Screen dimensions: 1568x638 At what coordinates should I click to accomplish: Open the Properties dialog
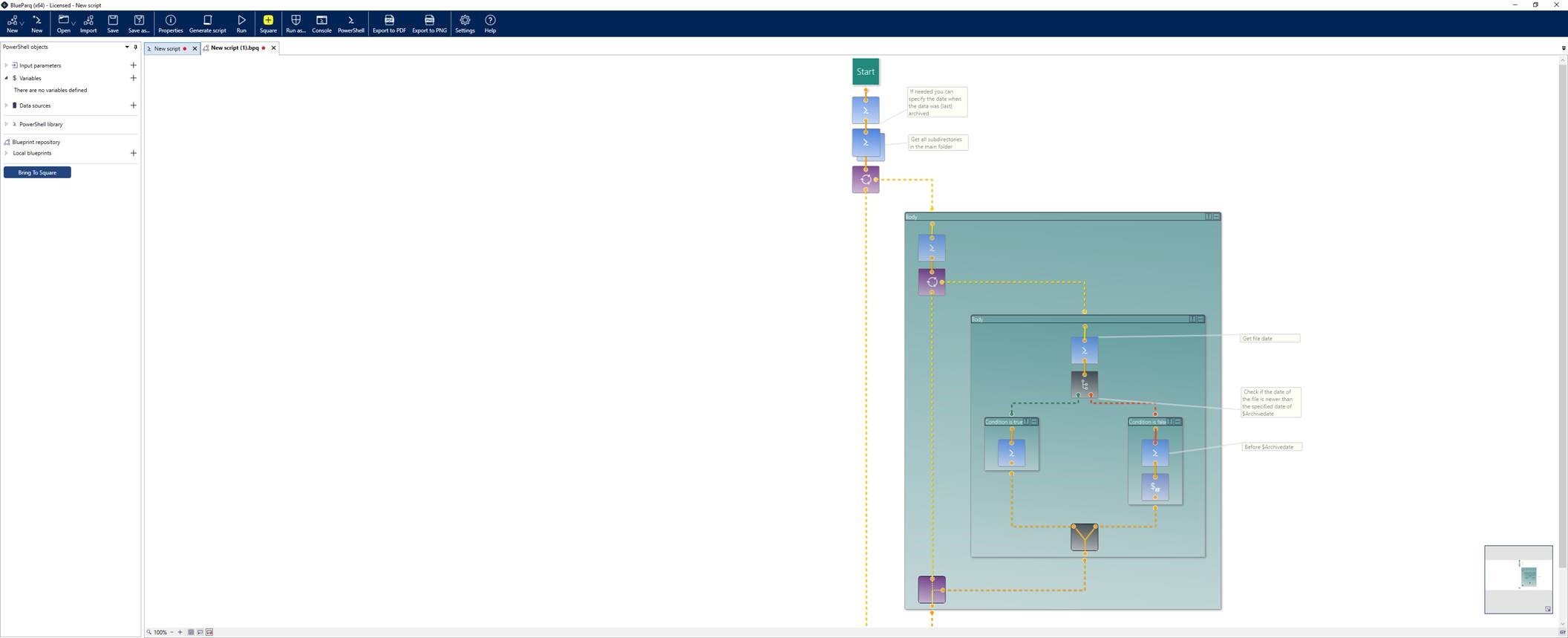tap(170, 24)
